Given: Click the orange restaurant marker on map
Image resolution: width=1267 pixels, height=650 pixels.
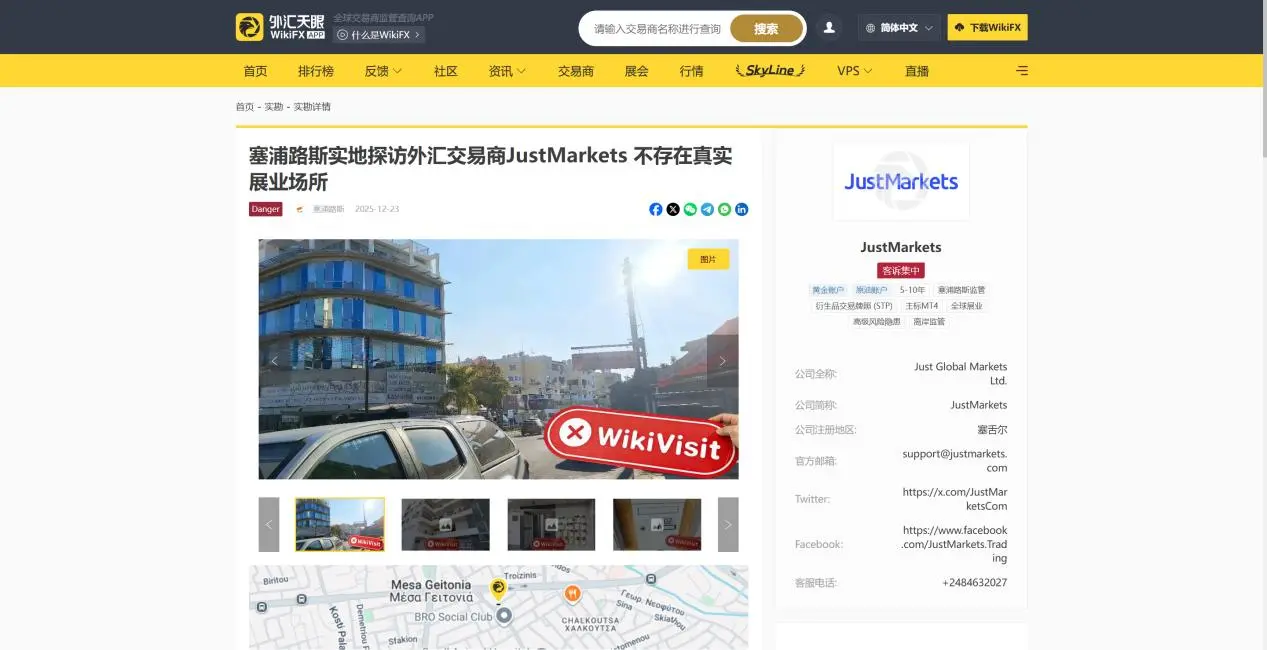Looking at the screenshot, I should pyautogui.click(x=572, y=593).
